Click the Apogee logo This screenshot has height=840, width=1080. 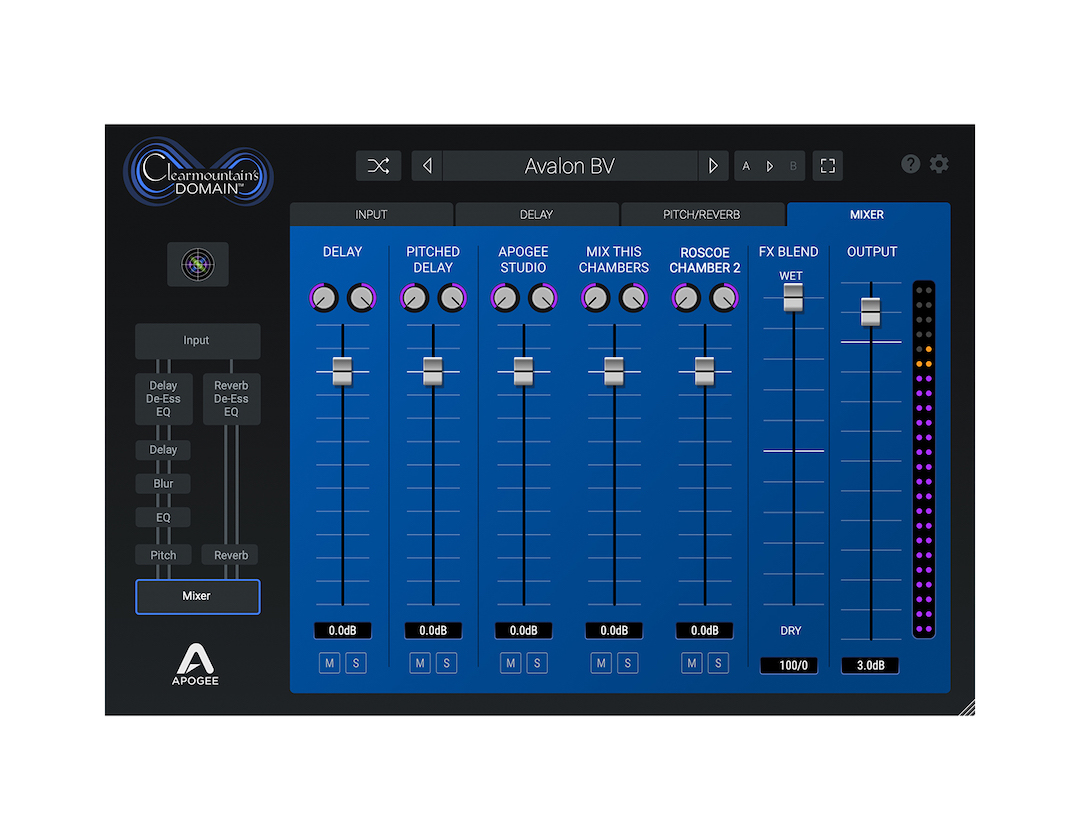pos(196,665)
